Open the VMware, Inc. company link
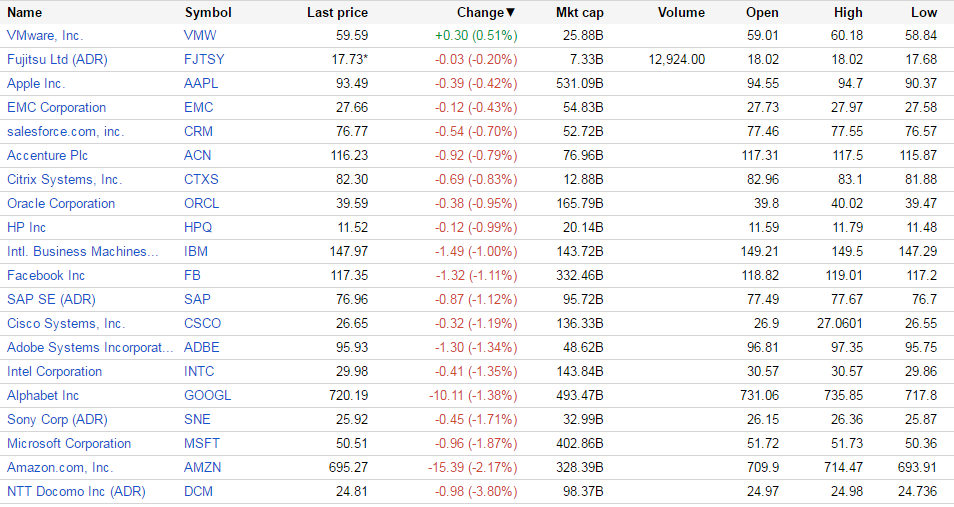This screenshot has width=954, height=507. [45, 35]
